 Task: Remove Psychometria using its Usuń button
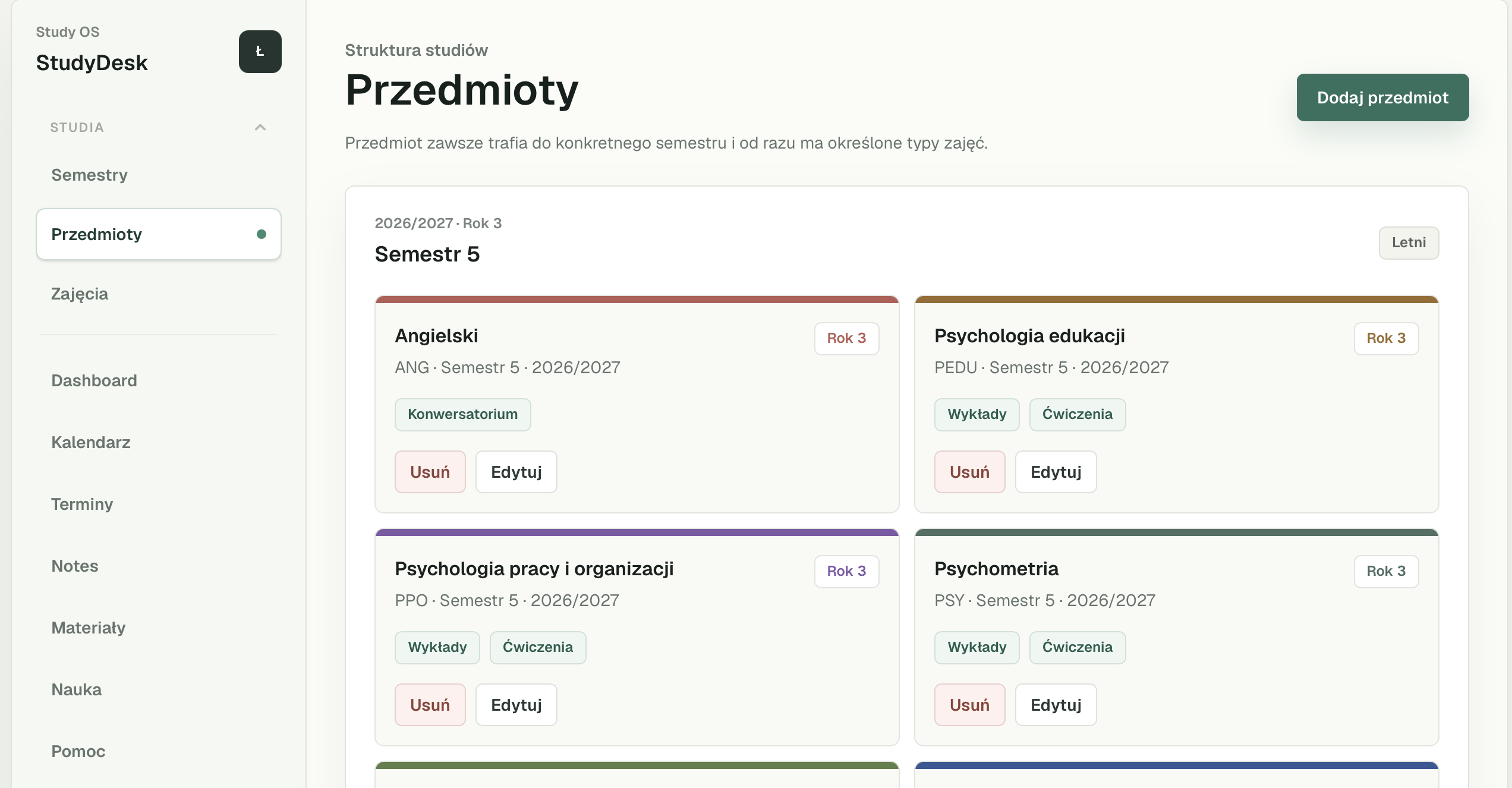969,705
